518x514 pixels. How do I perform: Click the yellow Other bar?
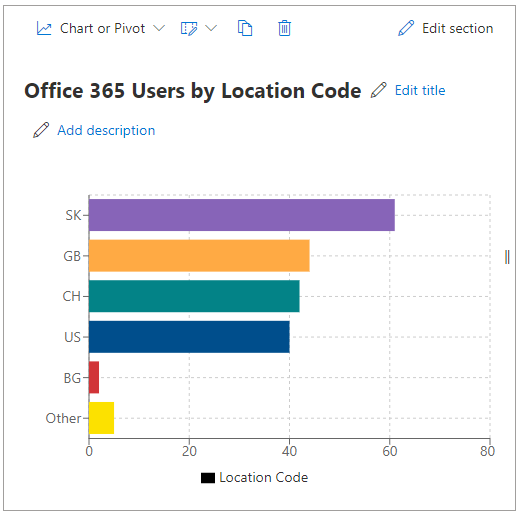[x=101, y=418]
